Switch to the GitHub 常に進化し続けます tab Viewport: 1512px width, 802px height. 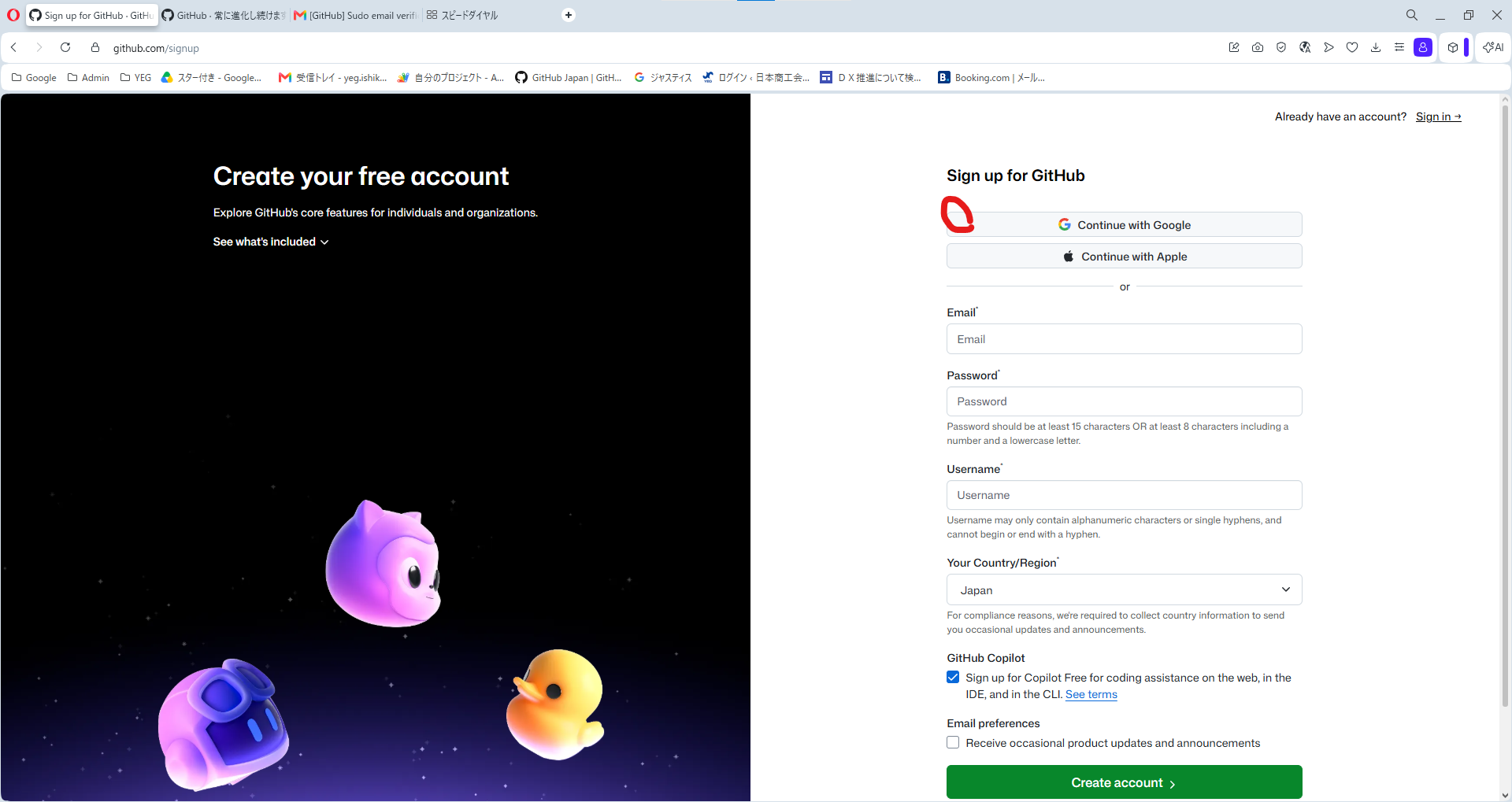[x=224, y=15]
